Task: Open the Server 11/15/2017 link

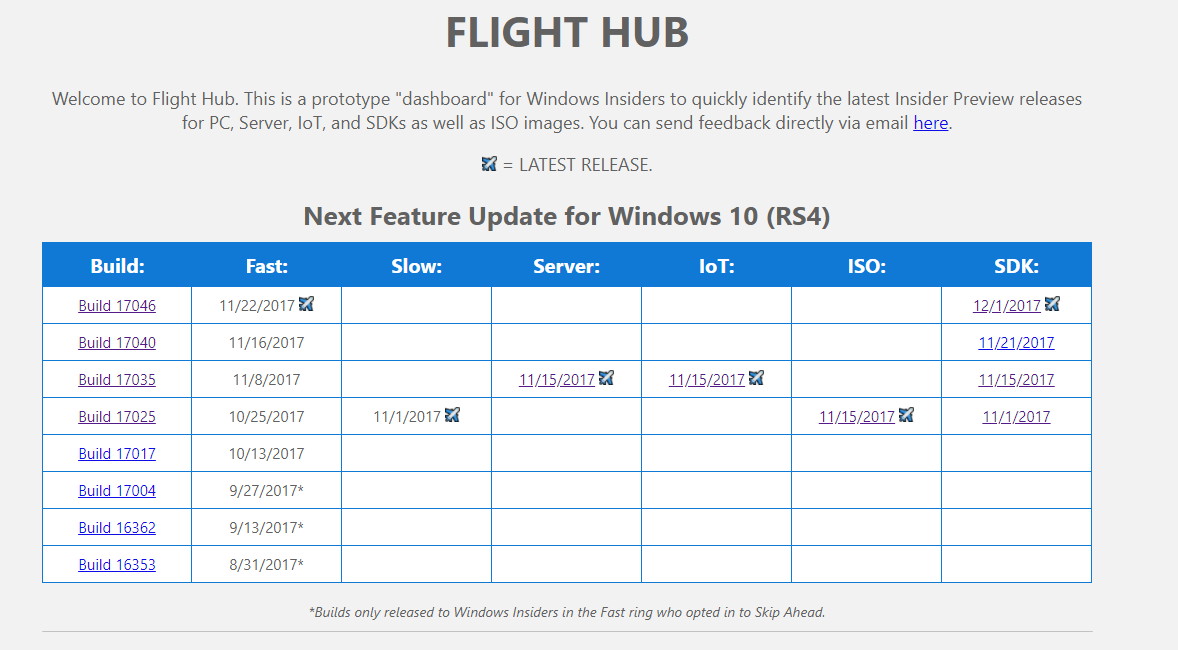Action: tap(557, 379)
